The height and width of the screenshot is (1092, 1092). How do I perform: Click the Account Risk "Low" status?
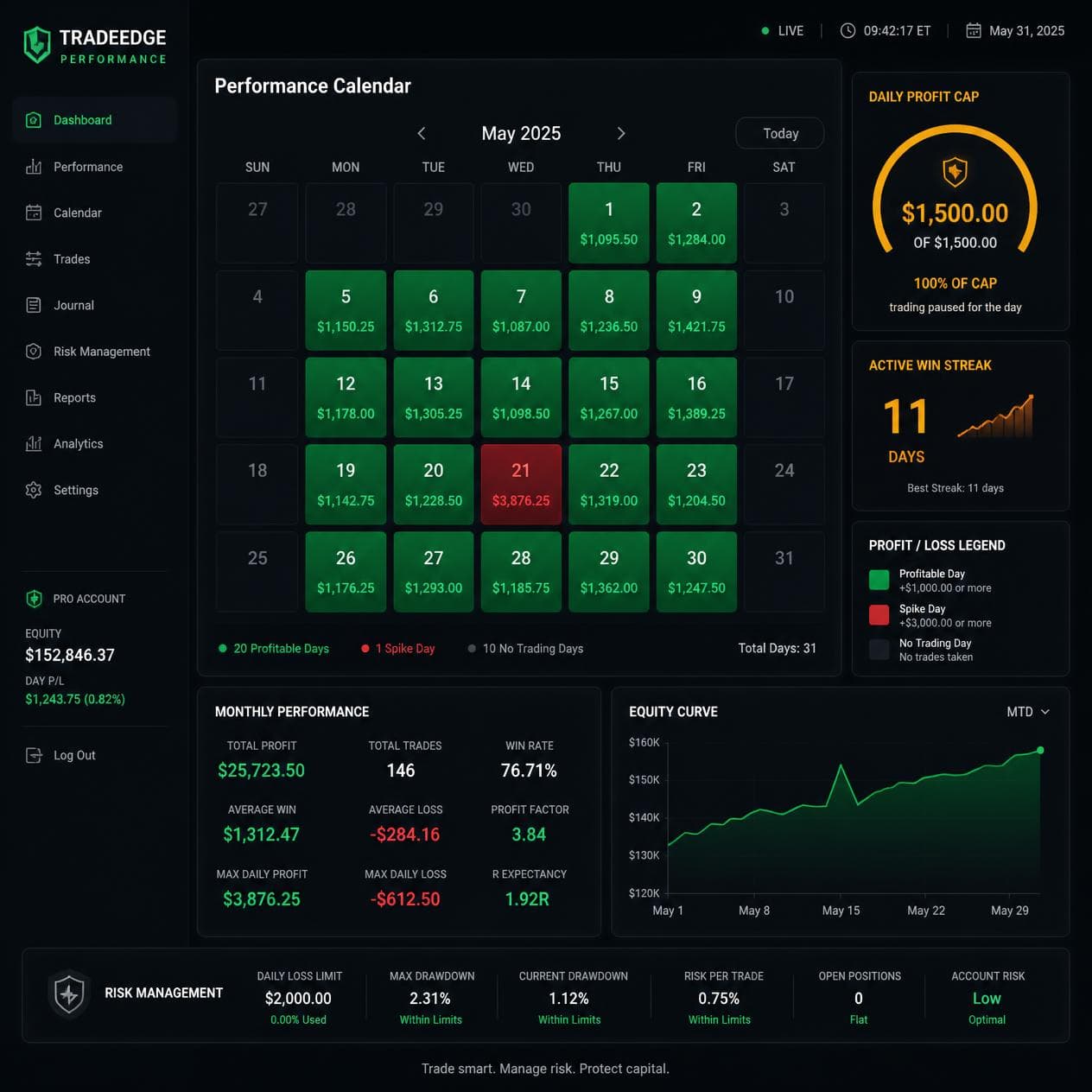pos(987,999)
